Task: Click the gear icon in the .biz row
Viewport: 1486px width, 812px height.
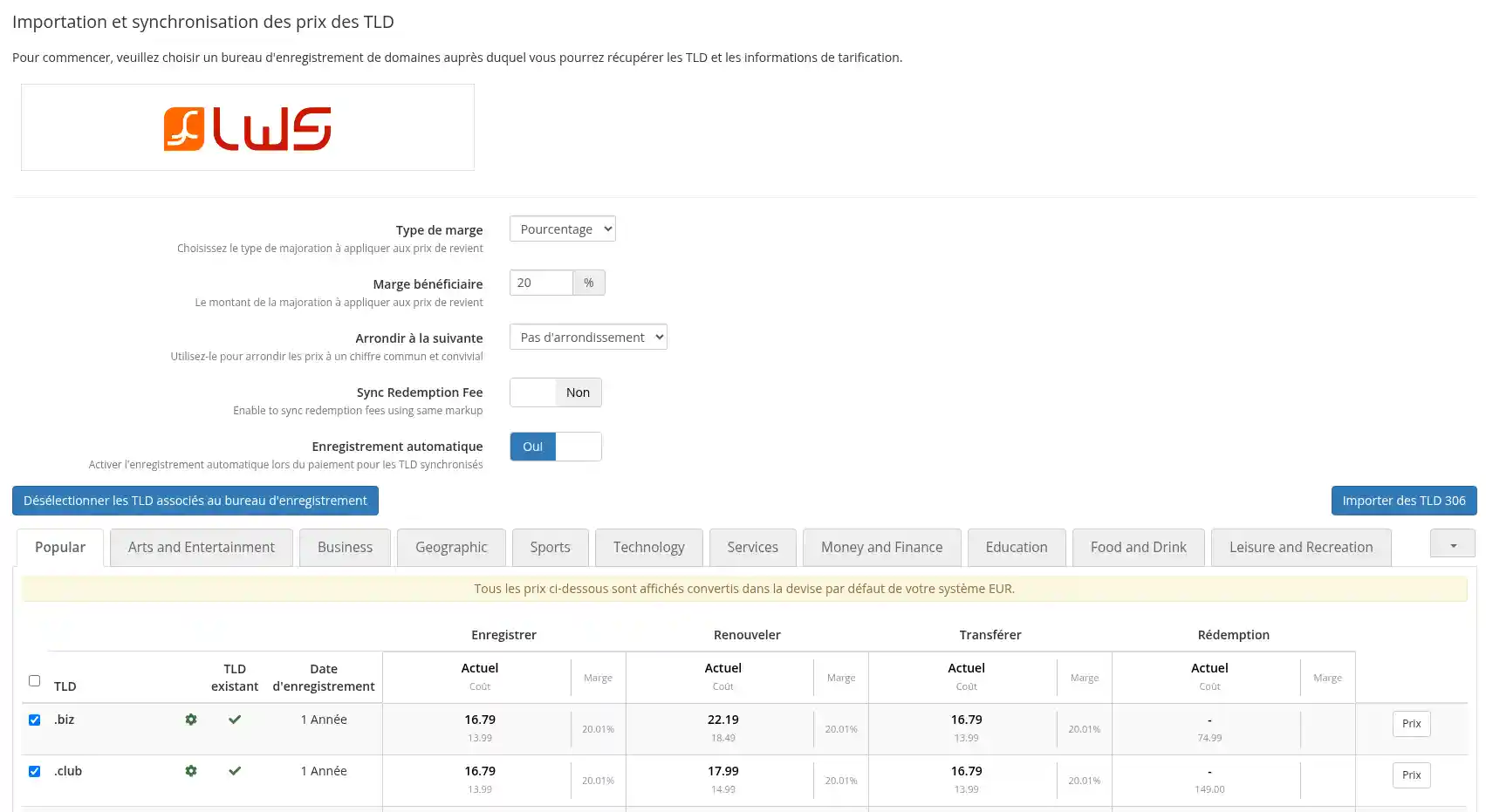Action: [191, 720]
